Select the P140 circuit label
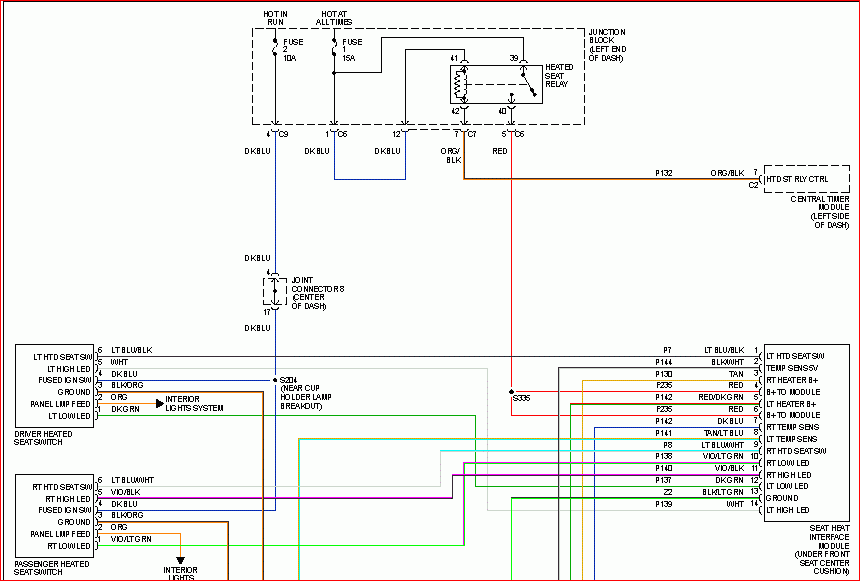Screen dimensions: 860x581 coord(664,468)
